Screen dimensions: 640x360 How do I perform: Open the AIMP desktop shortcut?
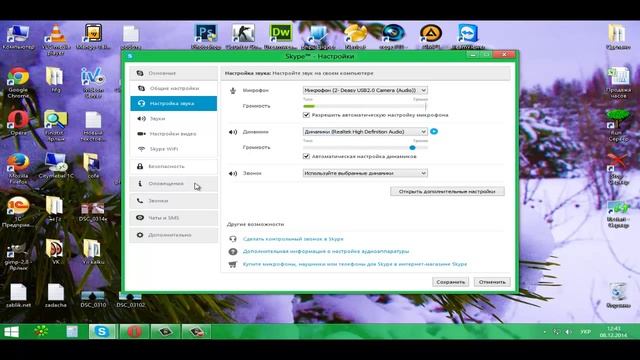click(x=431, y=37)
